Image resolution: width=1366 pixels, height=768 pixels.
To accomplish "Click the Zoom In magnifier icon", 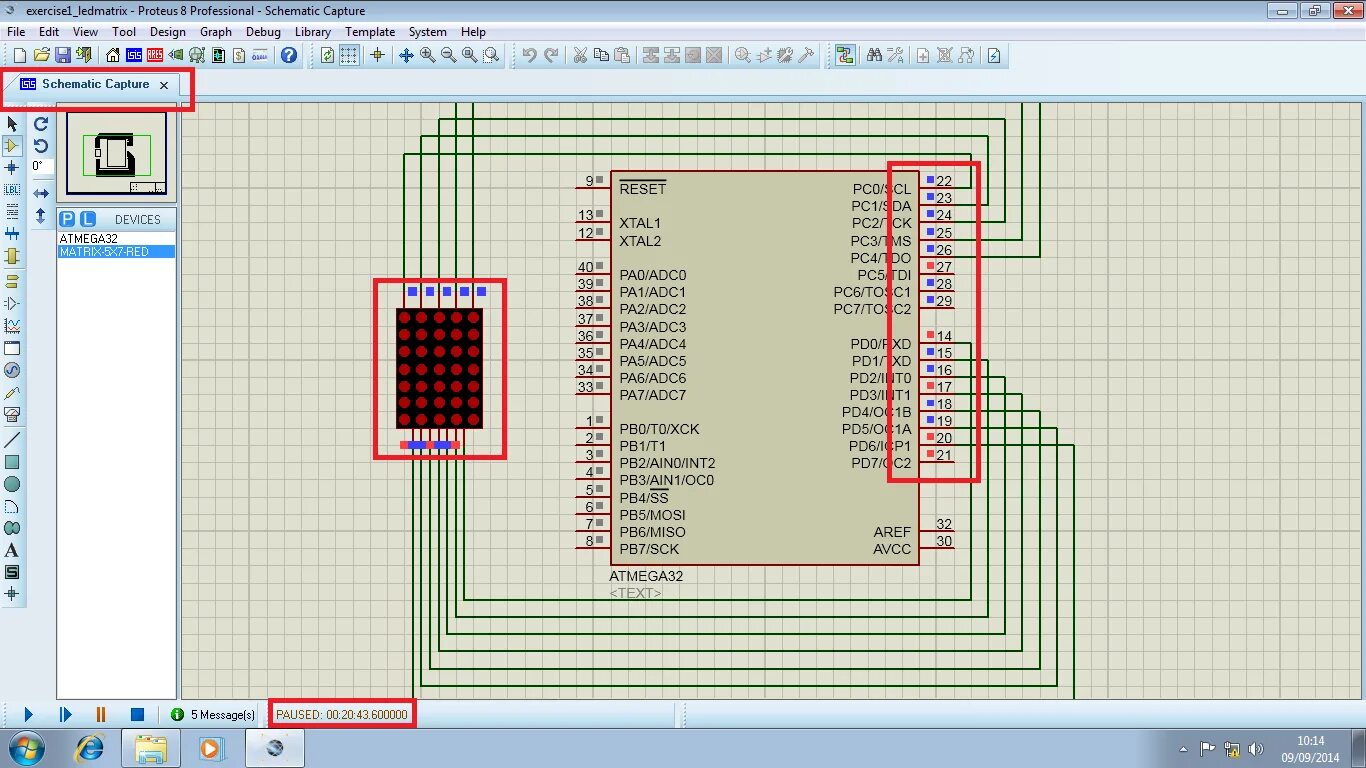I will click(427, 55).
